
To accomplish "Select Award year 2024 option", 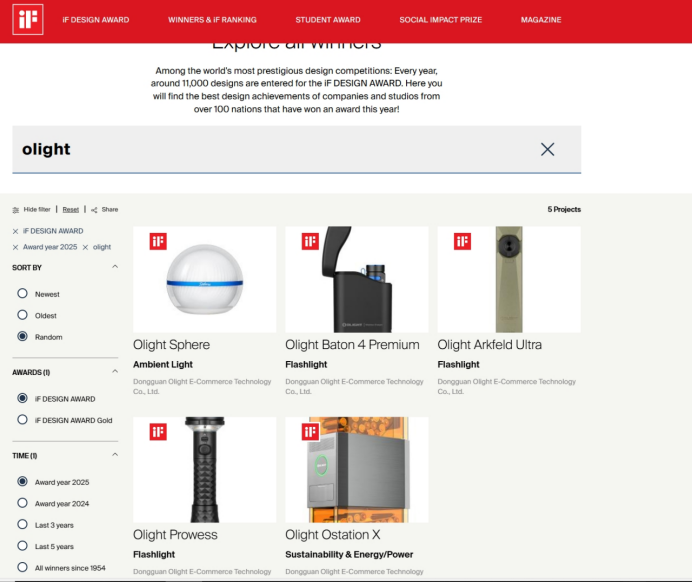I will point(22,504).
